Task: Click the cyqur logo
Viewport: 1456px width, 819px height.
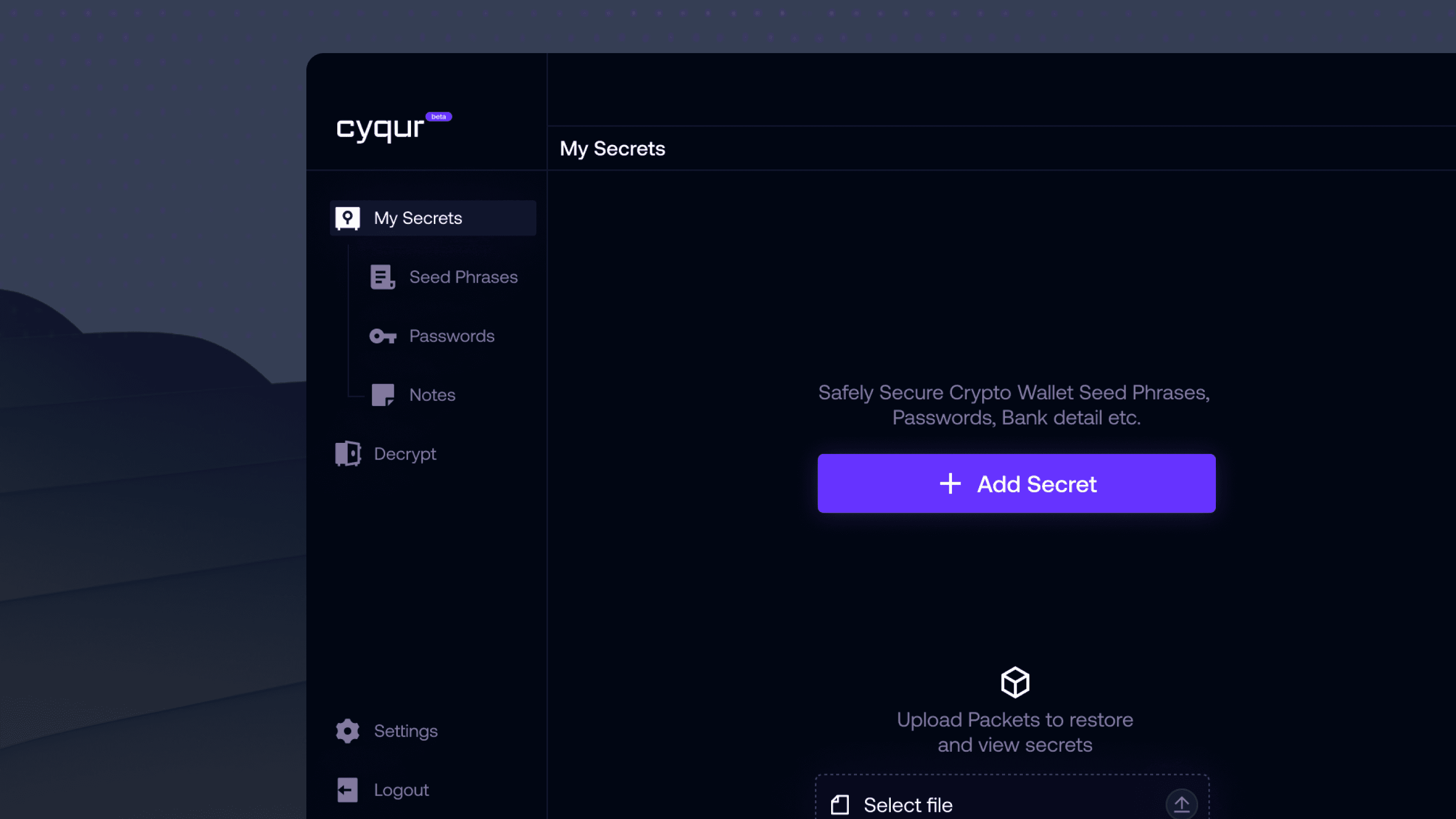Action: (x=380, y=129)
